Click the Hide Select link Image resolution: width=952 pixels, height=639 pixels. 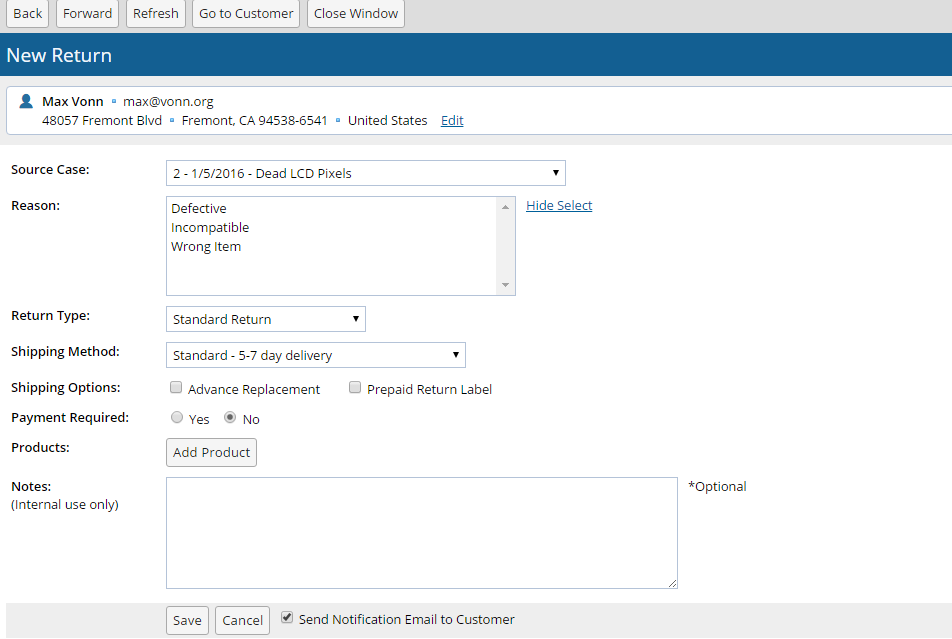[559, 206]
